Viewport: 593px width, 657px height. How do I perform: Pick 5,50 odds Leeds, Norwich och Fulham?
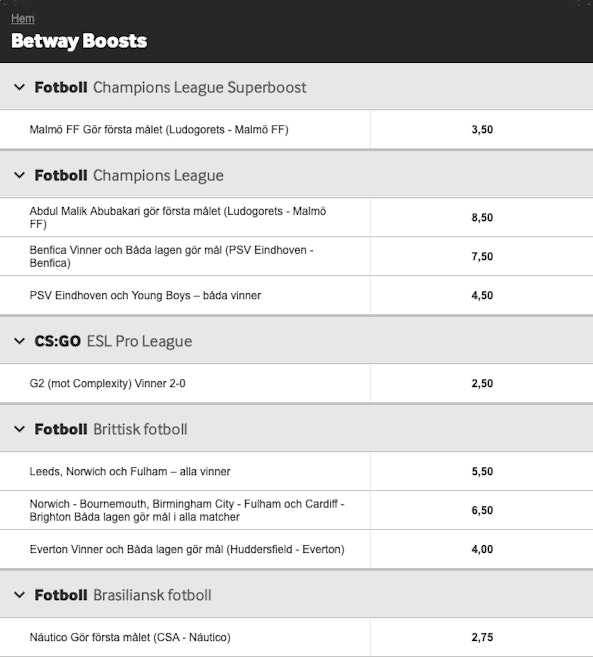[x=482, y=471]
